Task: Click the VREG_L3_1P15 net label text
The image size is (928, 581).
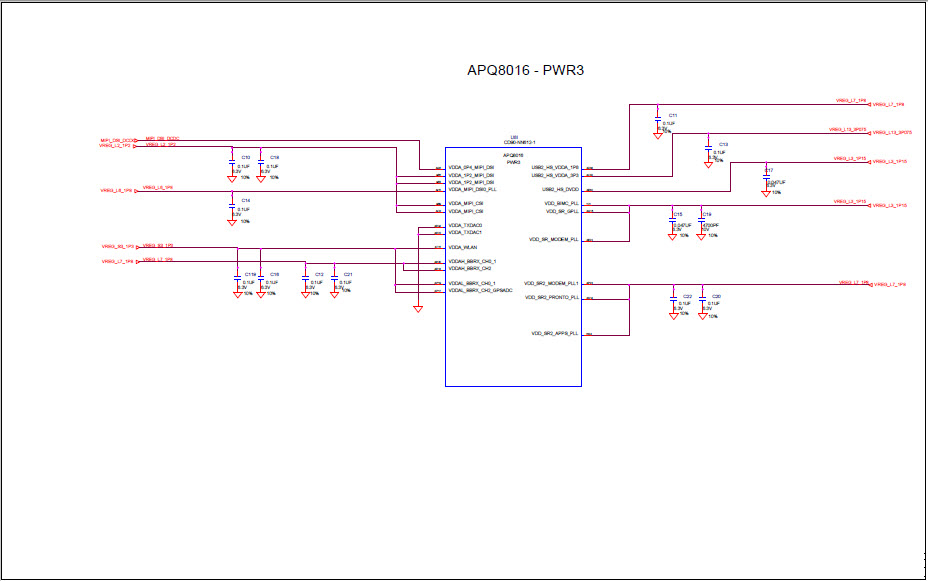Action: click(852, 159)
